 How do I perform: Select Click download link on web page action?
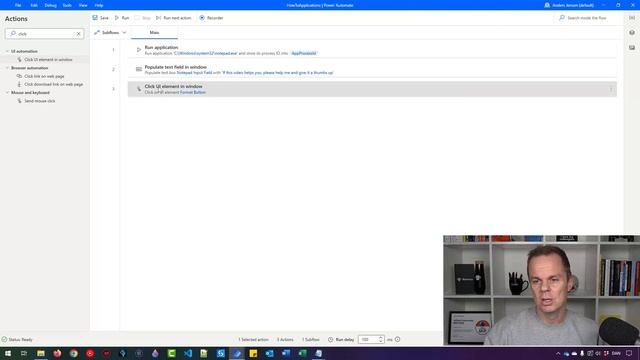[53, 84]
